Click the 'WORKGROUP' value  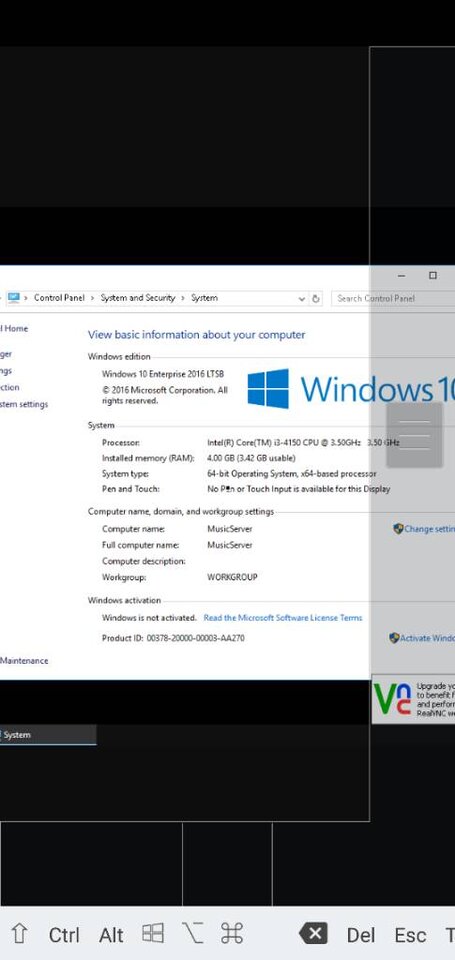[x=232, y=577]
